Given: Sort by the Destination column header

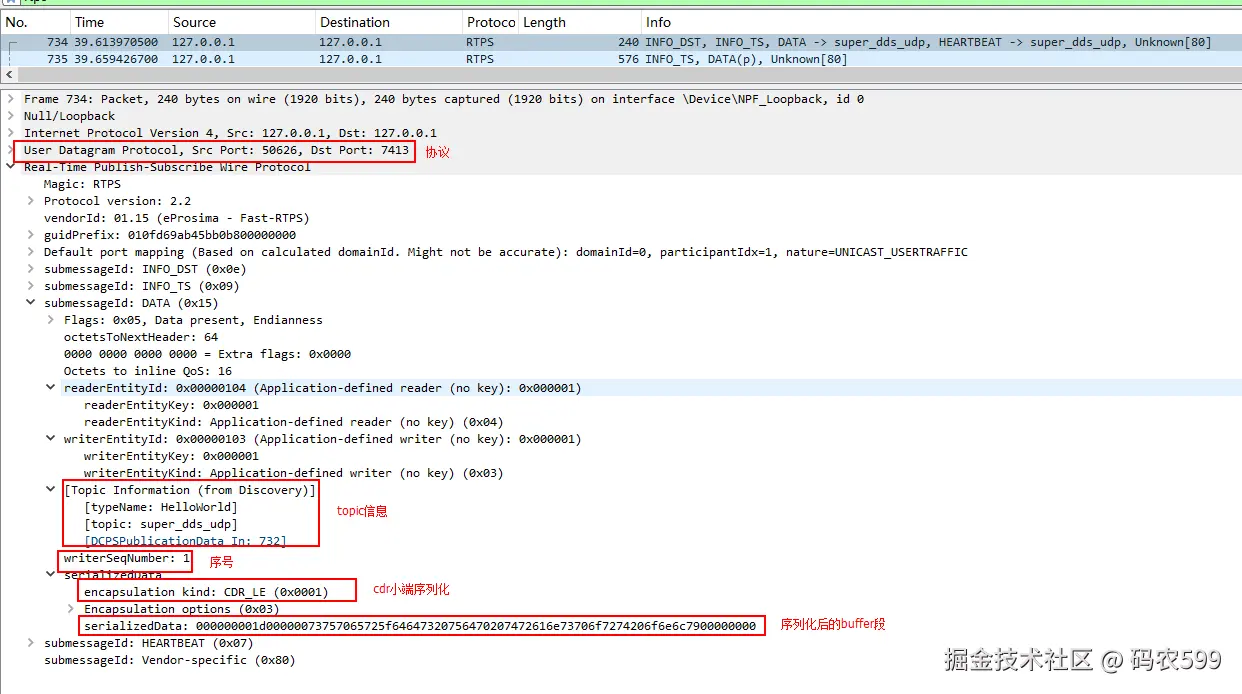Looking at the screenshot, I should (x=387, y=22).
